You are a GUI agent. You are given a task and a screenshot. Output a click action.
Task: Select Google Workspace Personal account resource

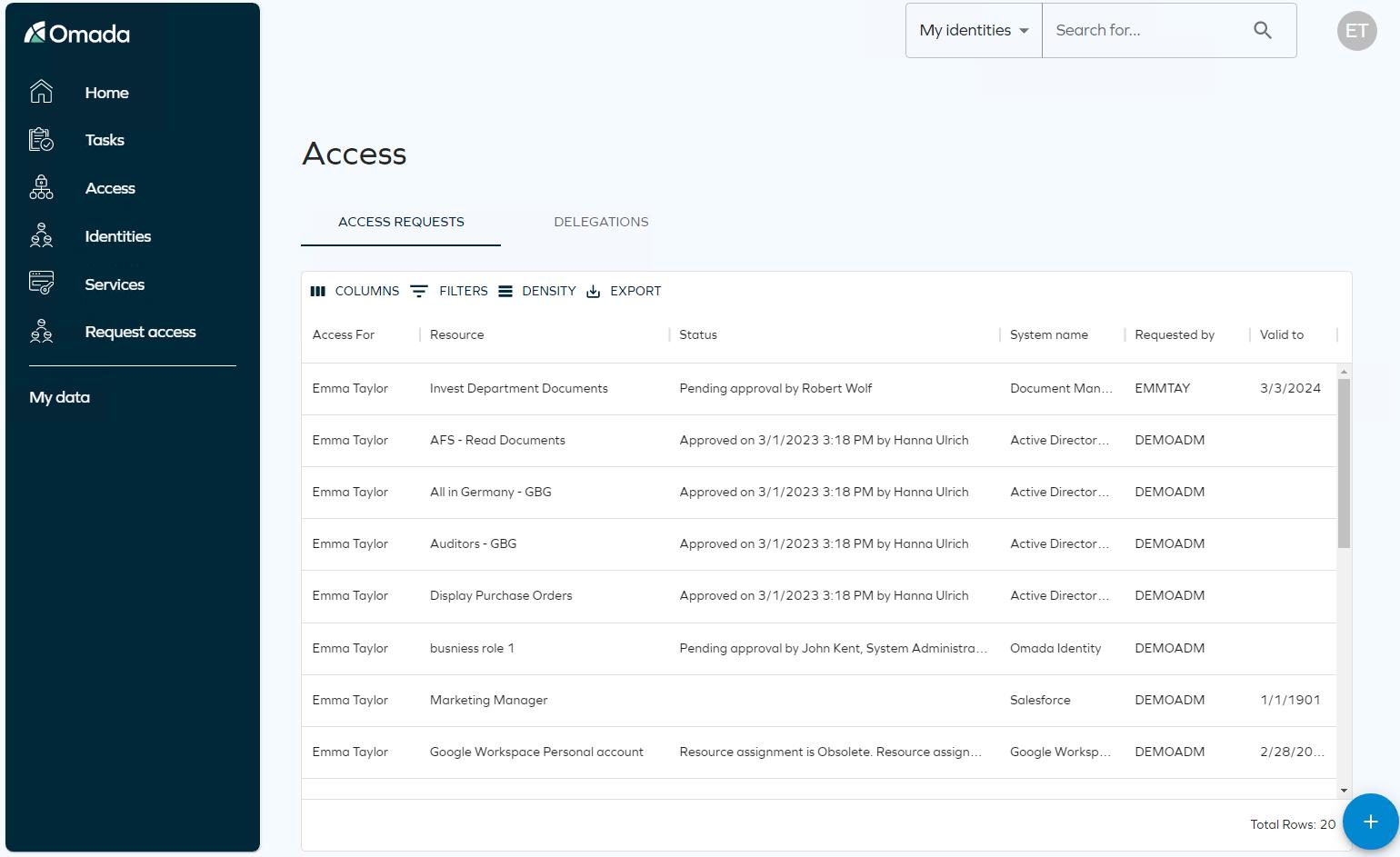536,752
